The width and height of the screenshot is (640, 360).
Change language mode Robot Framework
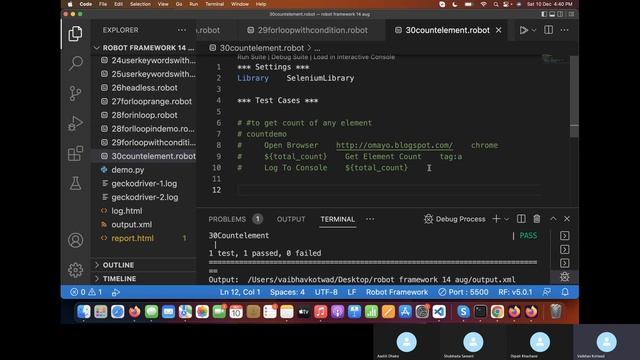coord(397,292)
